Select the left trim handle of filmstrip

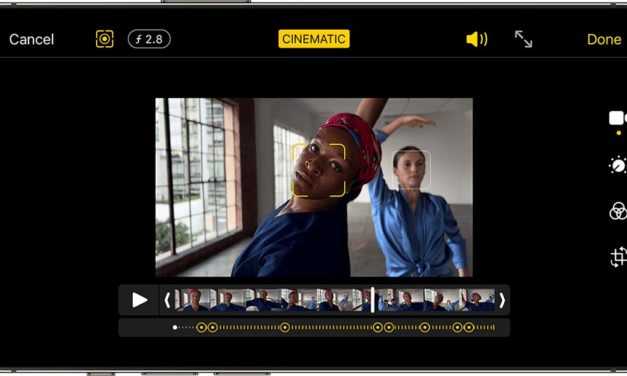168,300
